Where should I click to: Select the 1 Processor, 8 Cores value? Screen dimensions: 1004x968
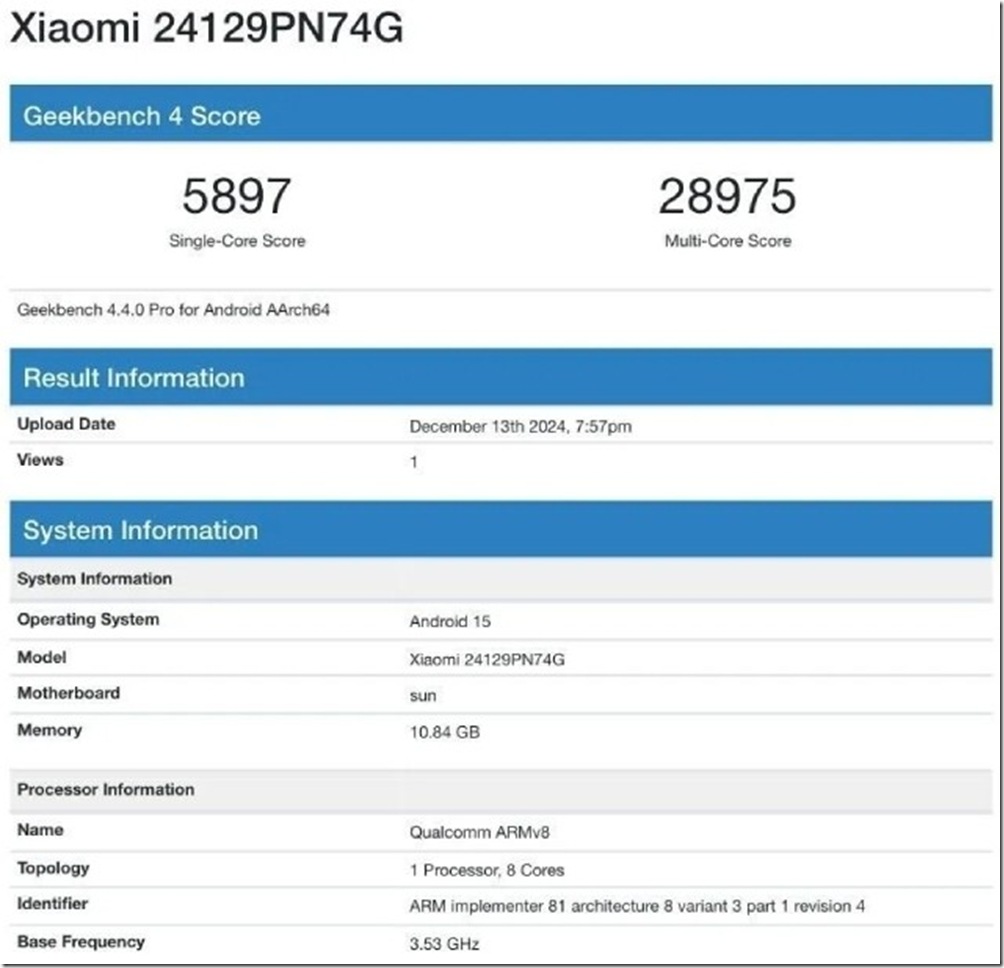tap(487, 871)
